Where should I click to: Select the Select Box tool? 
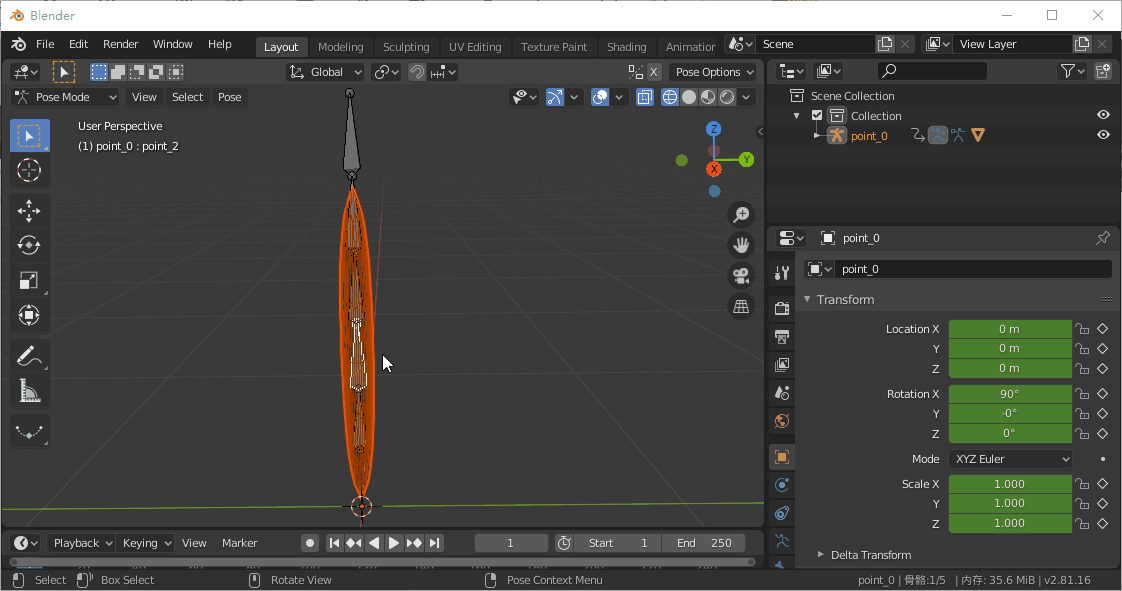coord(29,136)
